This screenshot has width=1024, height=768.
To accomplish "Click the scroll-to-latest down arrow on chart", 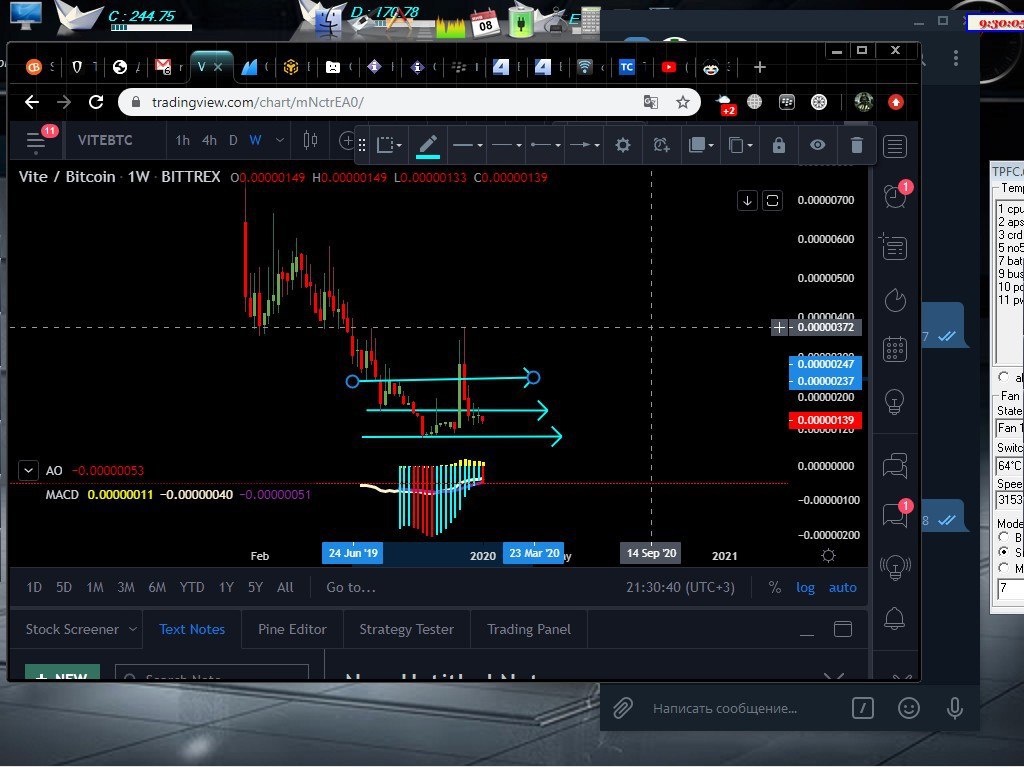I will [747, 200].
